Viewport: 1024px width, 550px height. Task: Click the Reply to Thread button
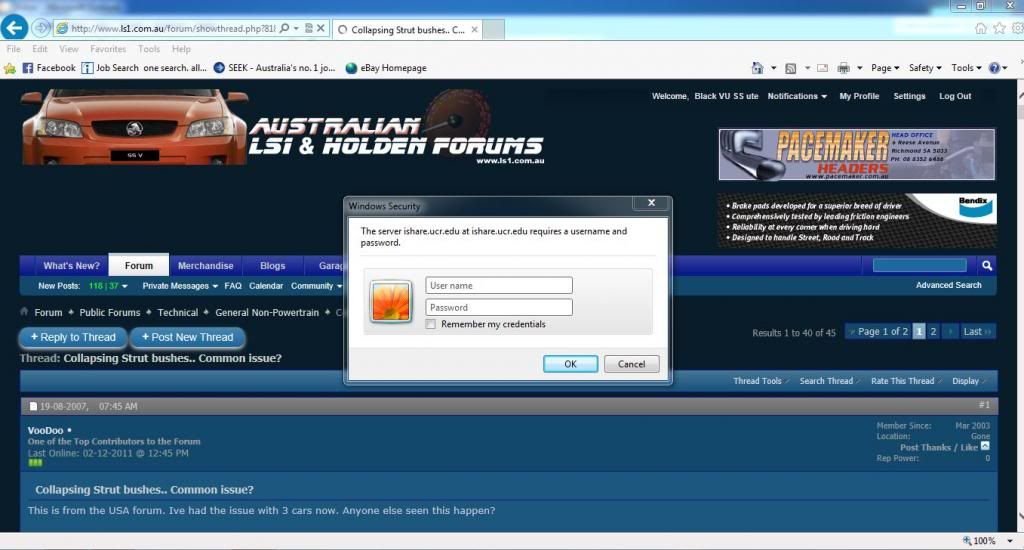72,337
